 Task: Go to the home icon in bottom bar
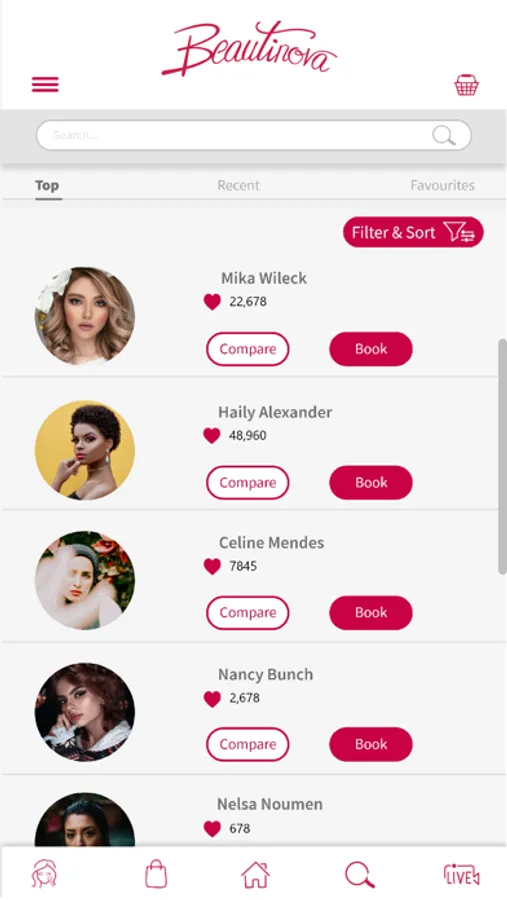coord(256,875)
